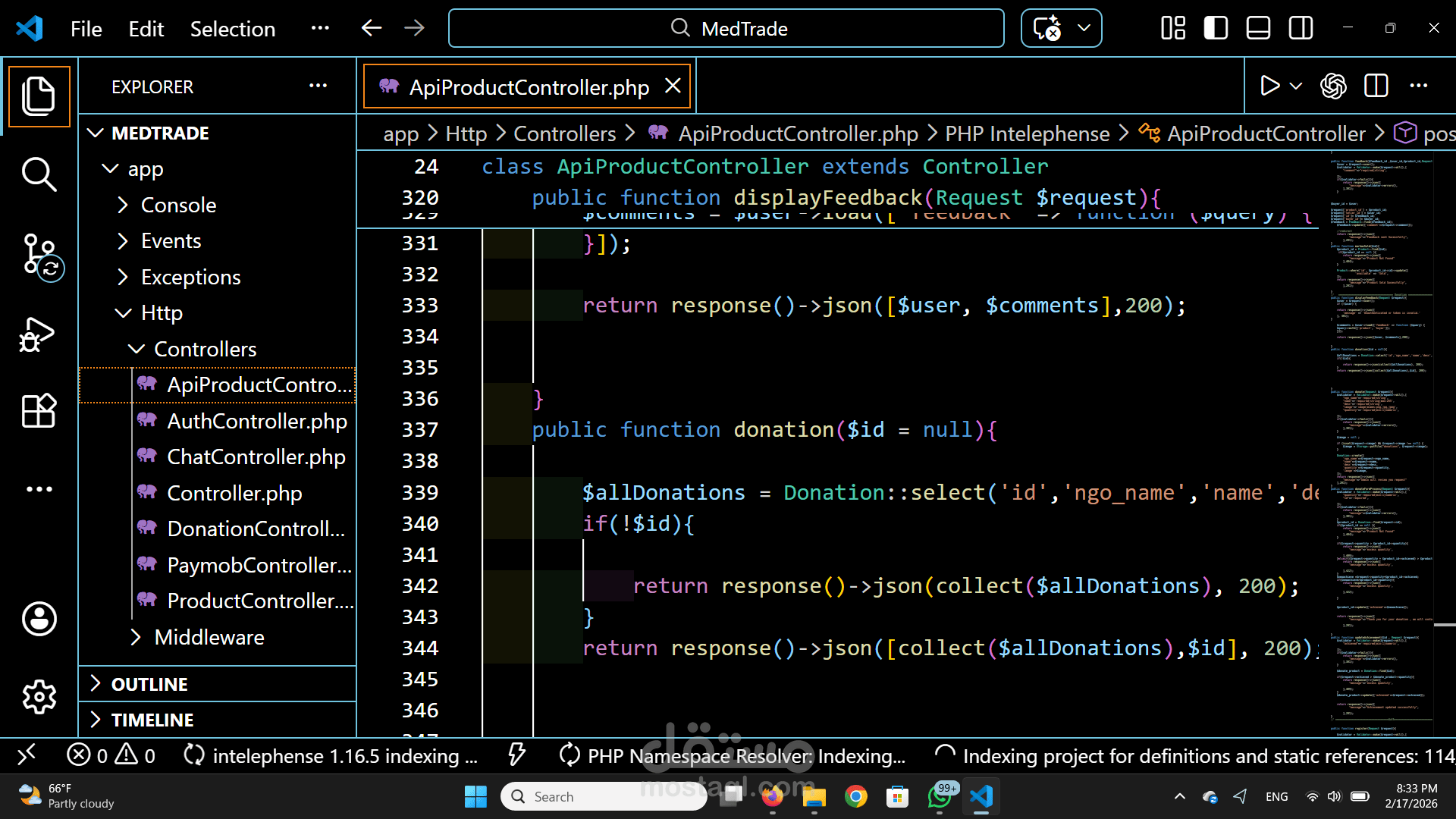Screen dimensions: 1456x819
Task: Open Source Control view icon
Action: click(x=39, y=254)
